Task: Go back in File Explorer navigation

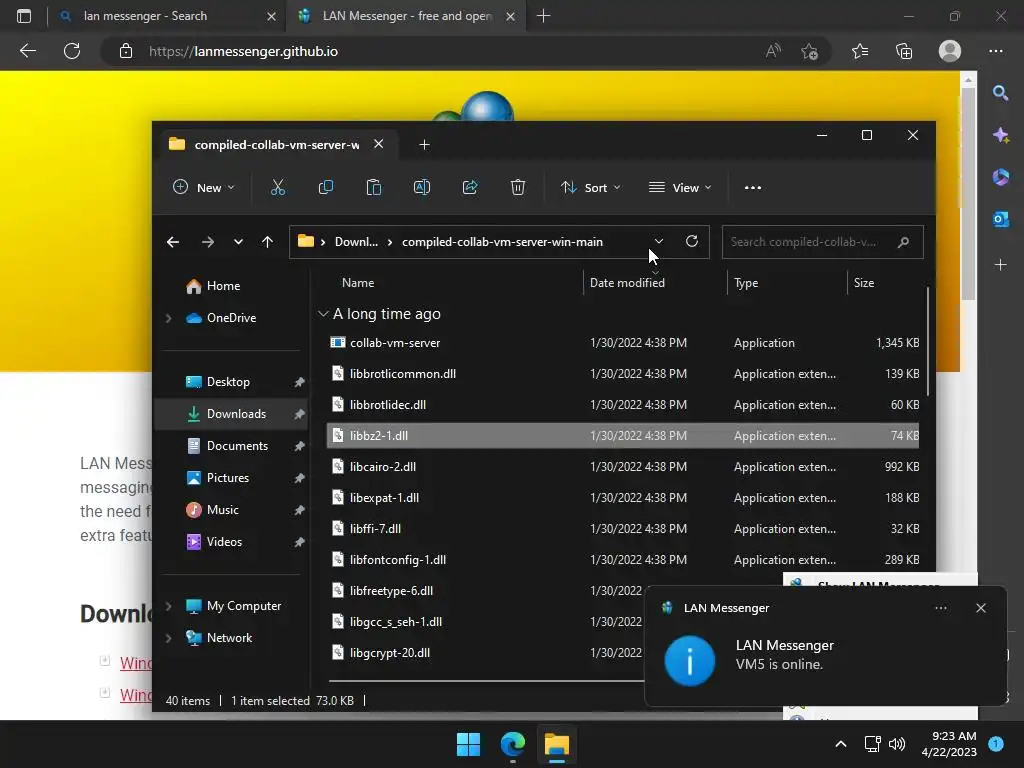Action: (173, 242)
